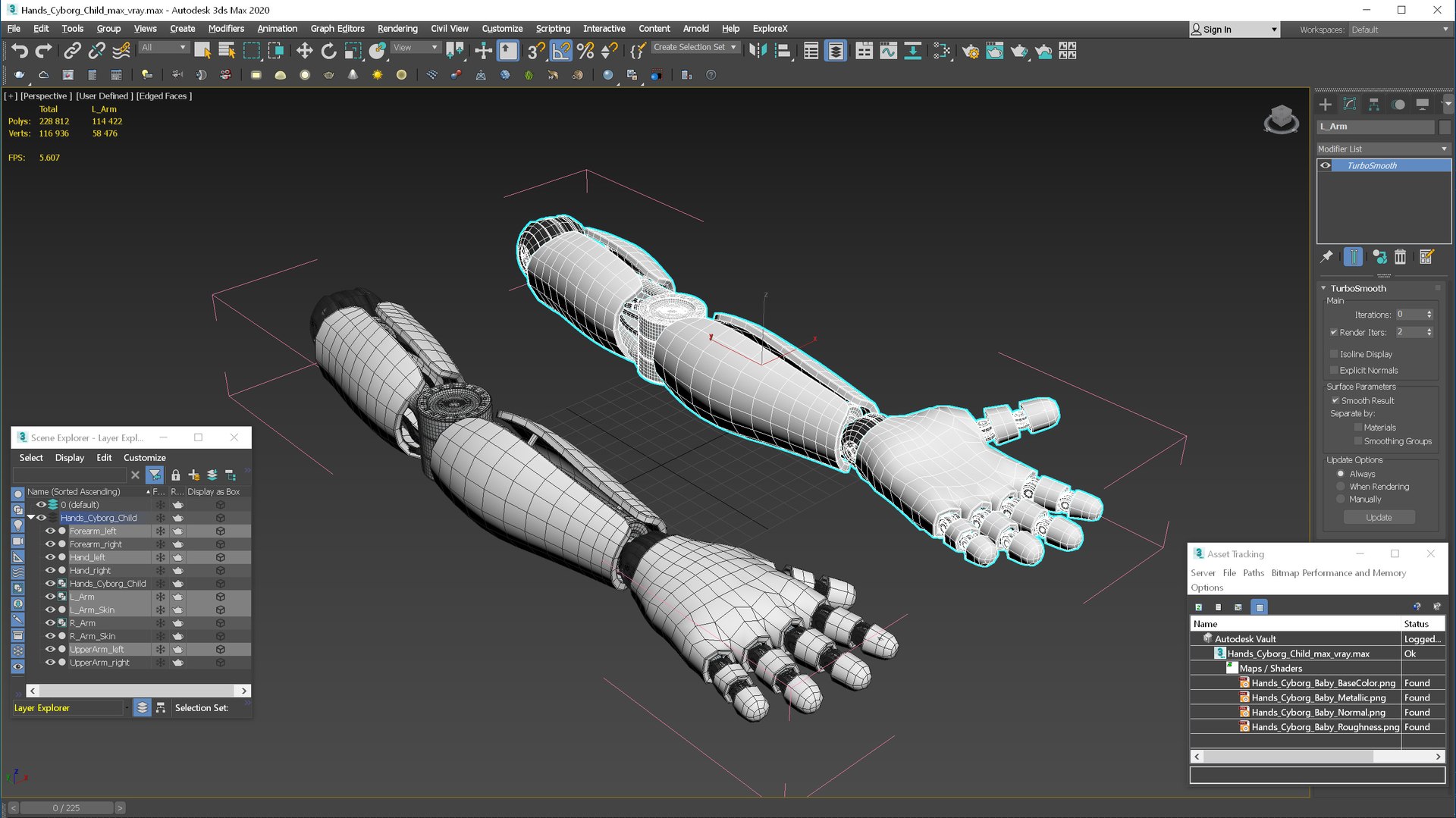1456x818 pixels.
Task: Click the [Edged Faces] viewport label
Action: (164, 96)
